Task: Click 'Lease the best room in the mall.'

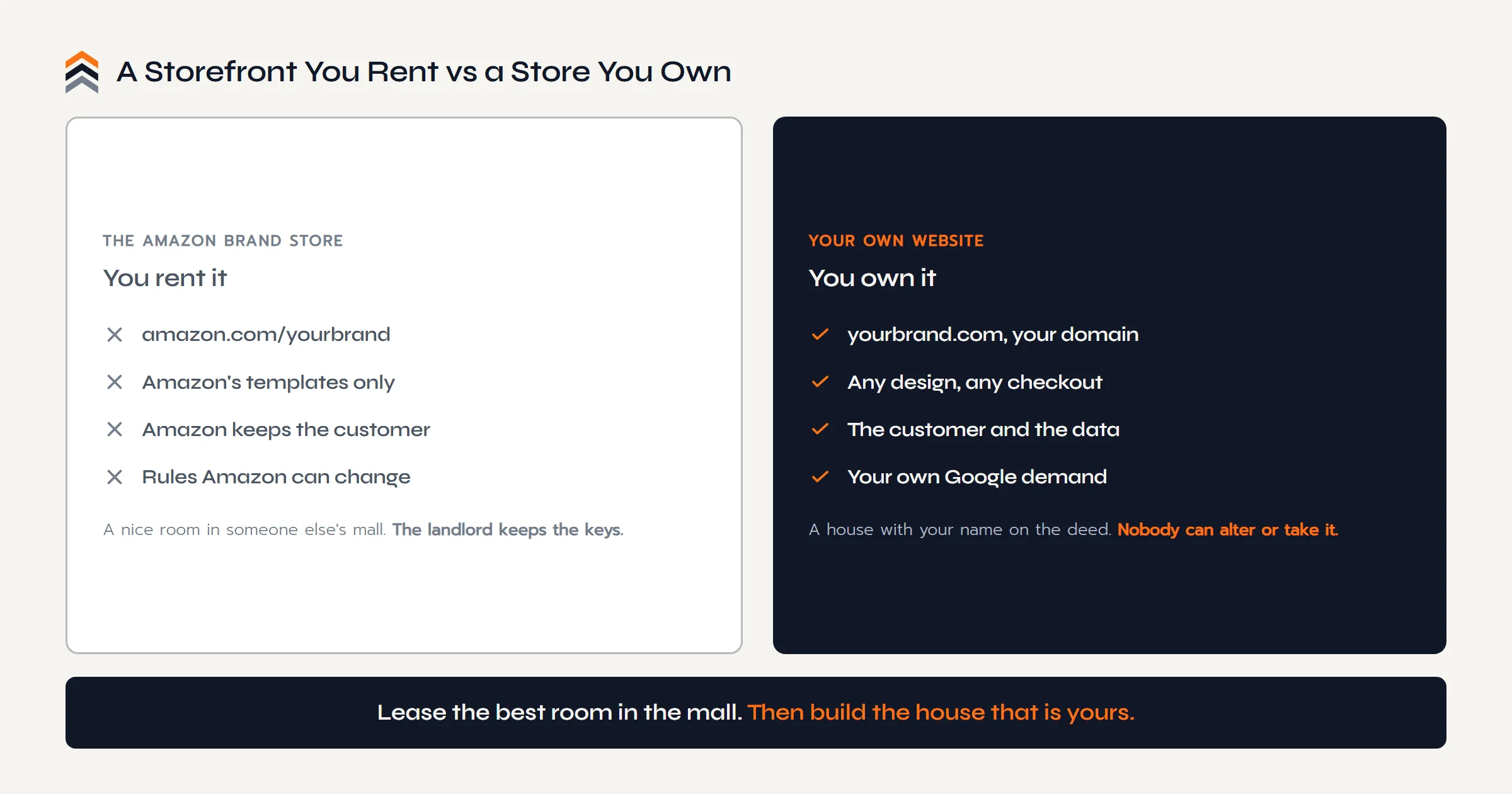Action: [559, 712]
